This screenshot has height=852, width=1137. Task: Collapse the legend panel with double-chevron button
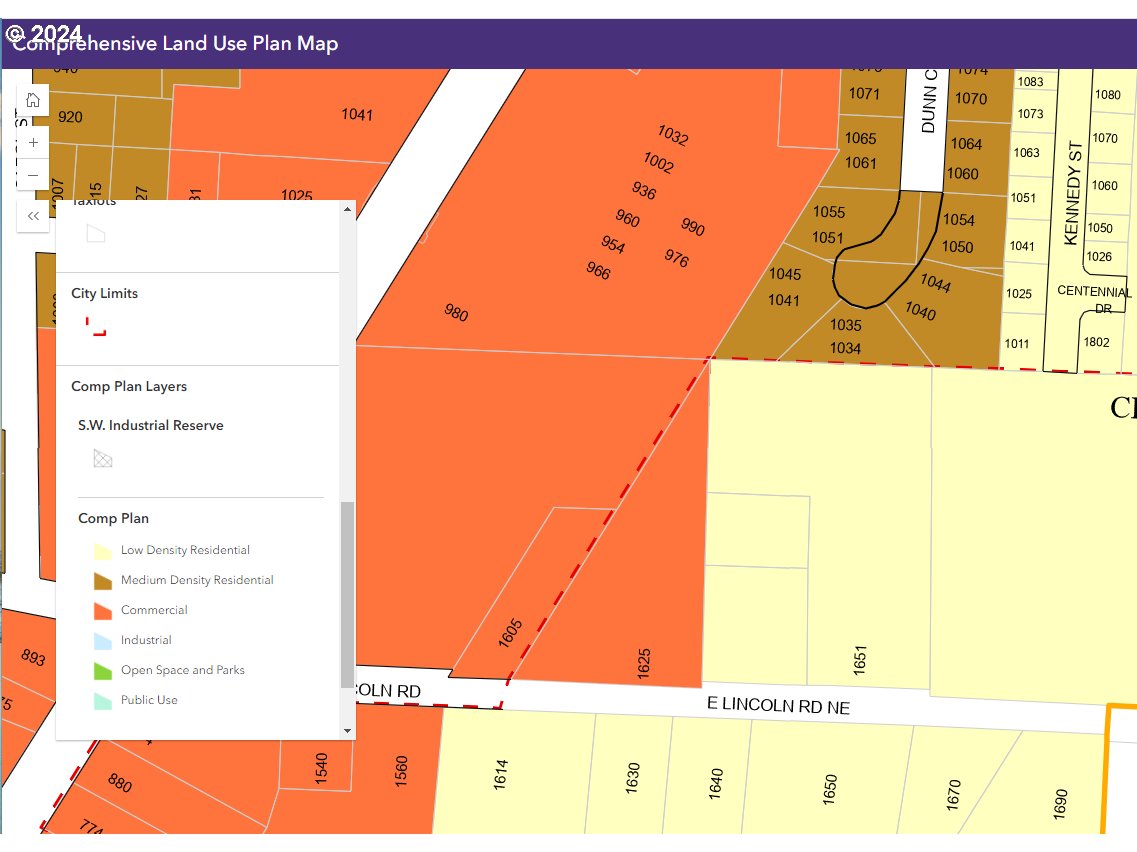pyautogui.click(x=33, y=216)
